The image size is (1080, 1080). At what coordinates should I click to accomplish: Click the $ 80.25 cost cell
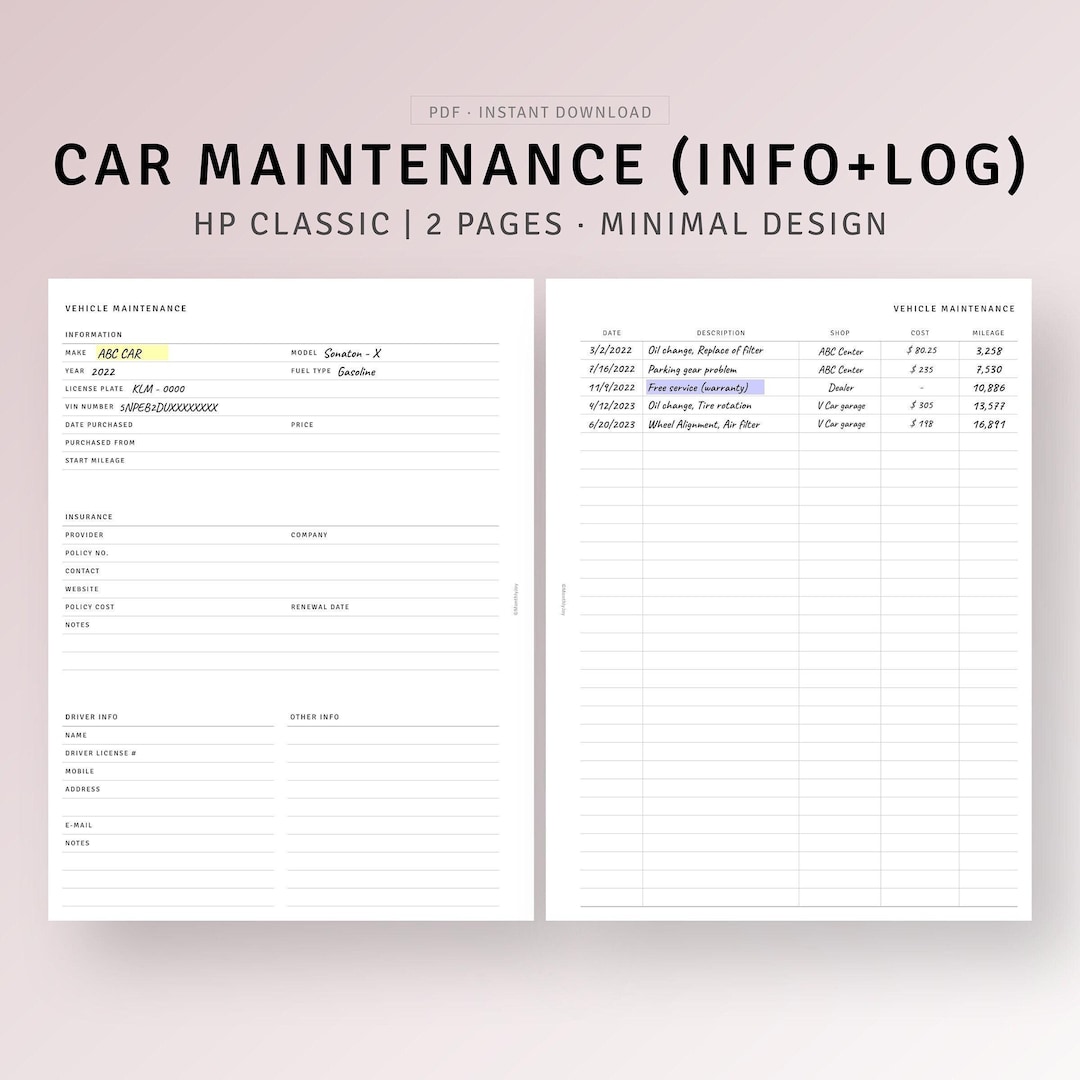pyautogui.click(x=920, y=351)
